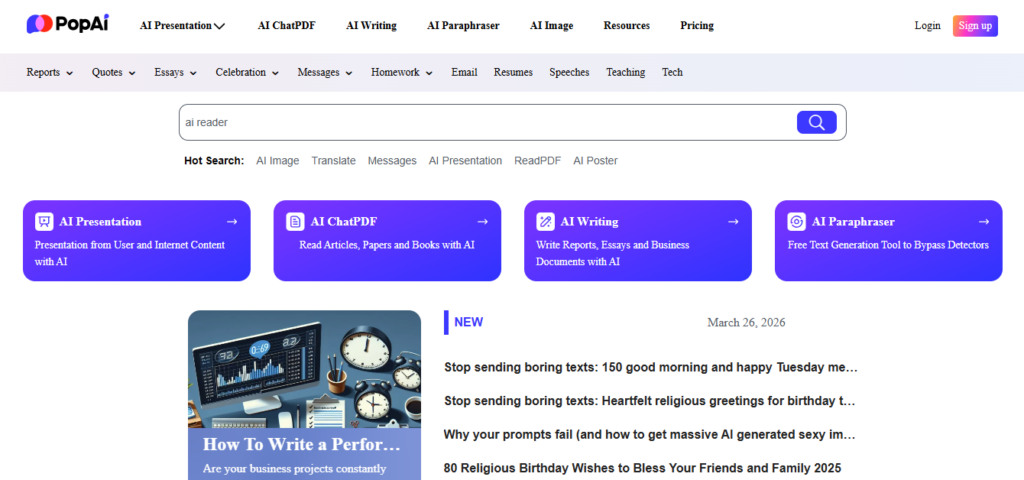Click the AI Image hot search link
Screen dimensions: 1024x480
pyautogui.click(x=278, y=161)
